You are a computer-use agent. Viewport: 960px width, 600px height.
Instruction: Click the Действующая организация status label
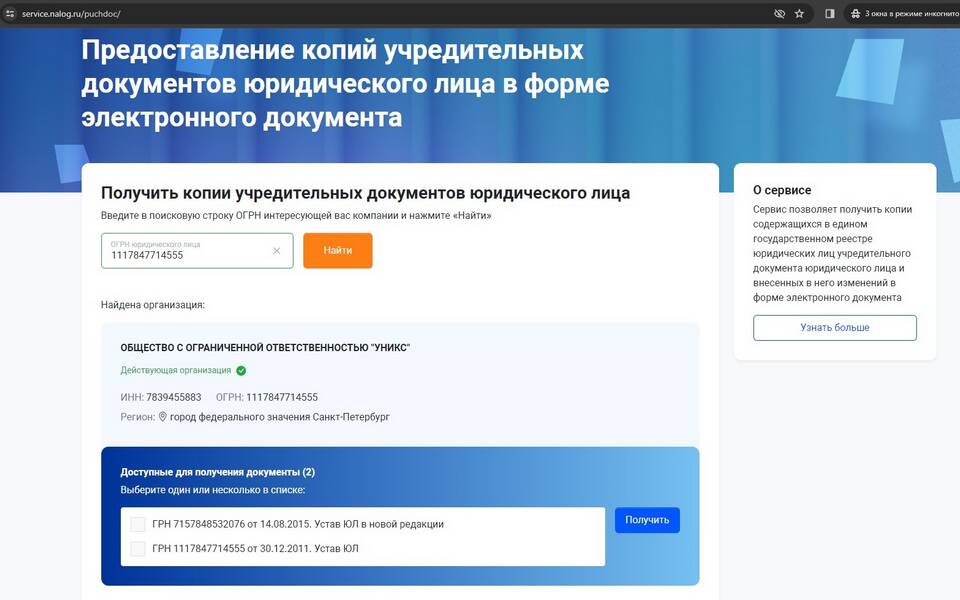[176, 370]
